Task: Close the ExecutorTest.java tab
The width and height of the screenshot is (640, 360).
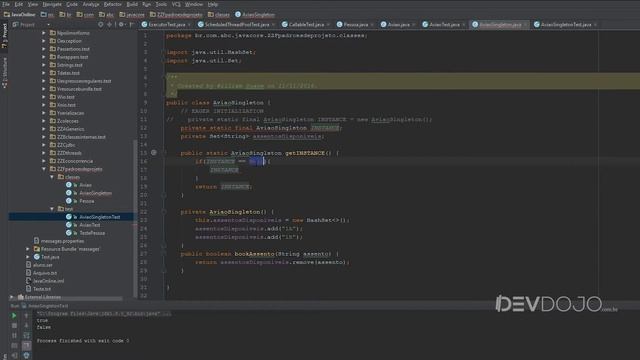Action: [189, 25]
